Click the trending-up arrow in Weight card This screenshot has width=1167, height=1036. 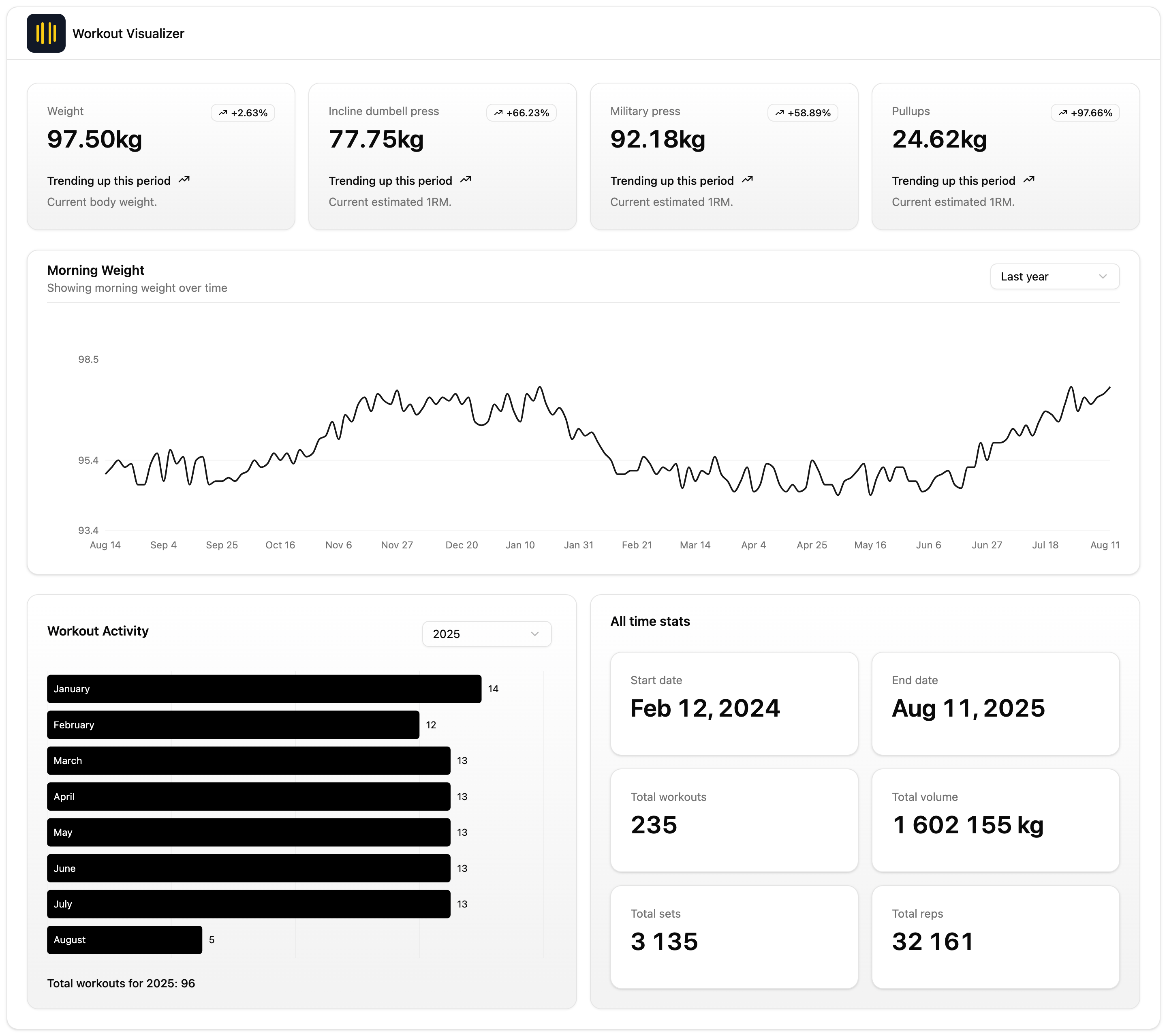point(184,180)
